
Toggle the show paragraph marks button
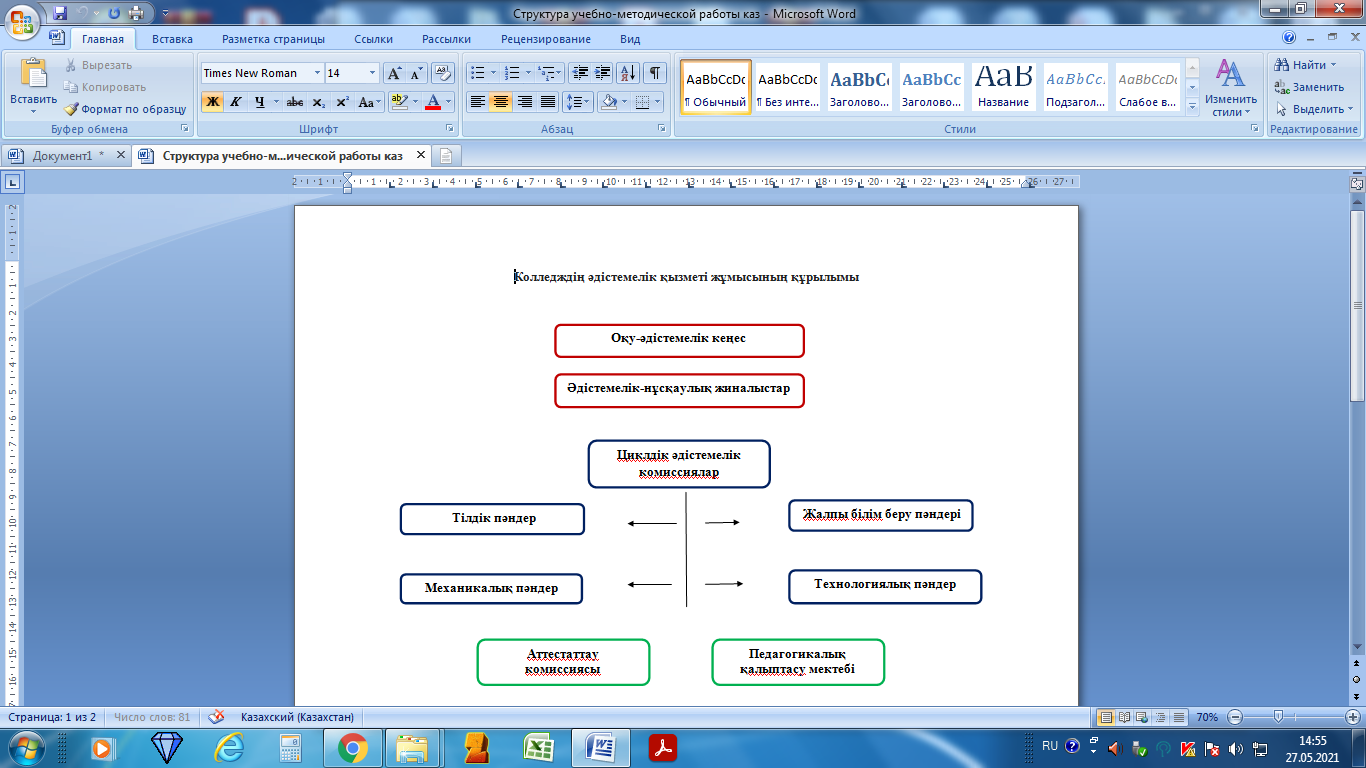655,73
